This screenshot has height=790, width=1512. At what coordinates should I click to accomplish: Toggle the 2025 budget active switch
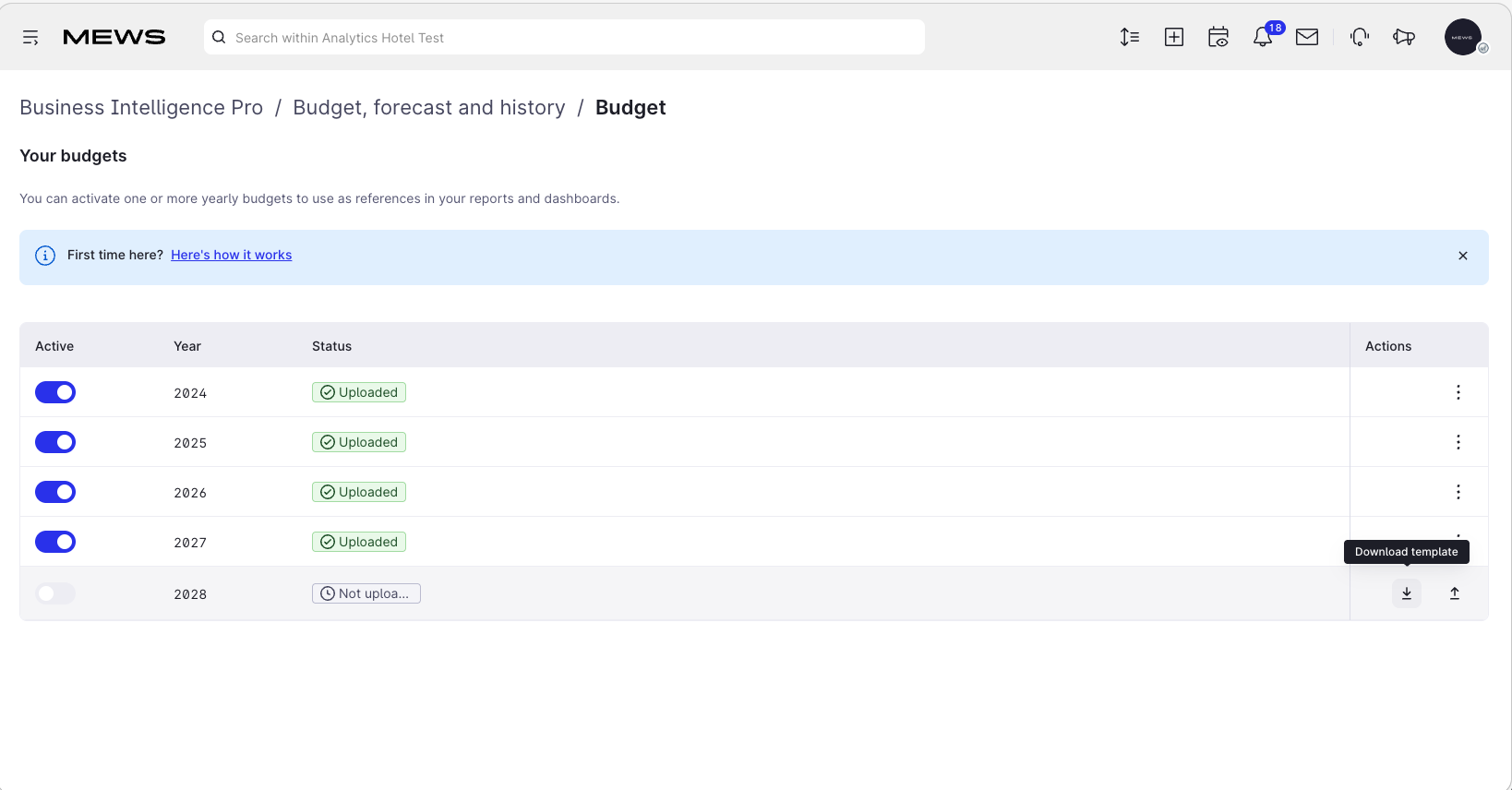[x=55, y=442]
